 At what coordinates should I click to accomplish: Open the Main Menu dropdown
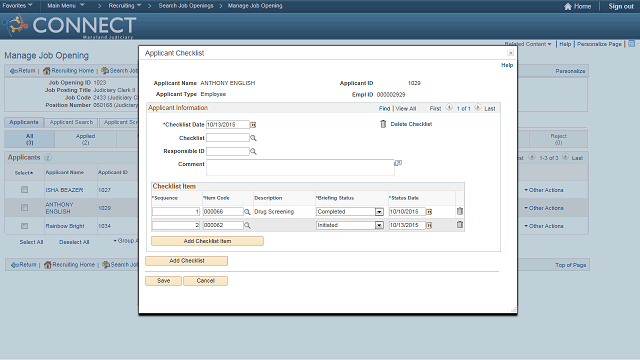[x=65, y=6]
